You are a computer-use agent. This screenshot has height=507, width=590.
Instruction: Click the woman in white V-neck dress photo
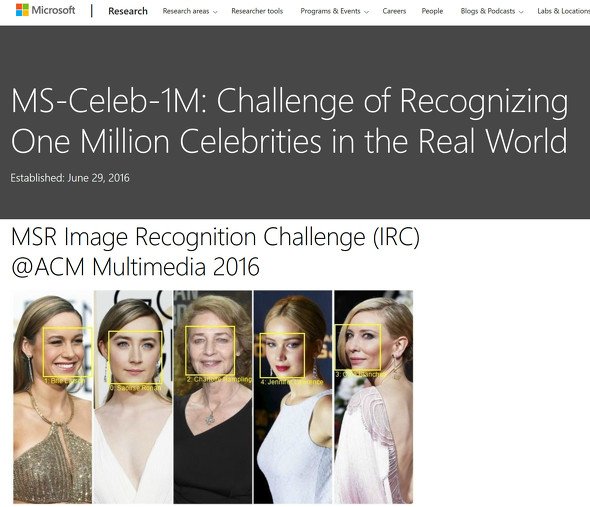(x=133, y=397)
